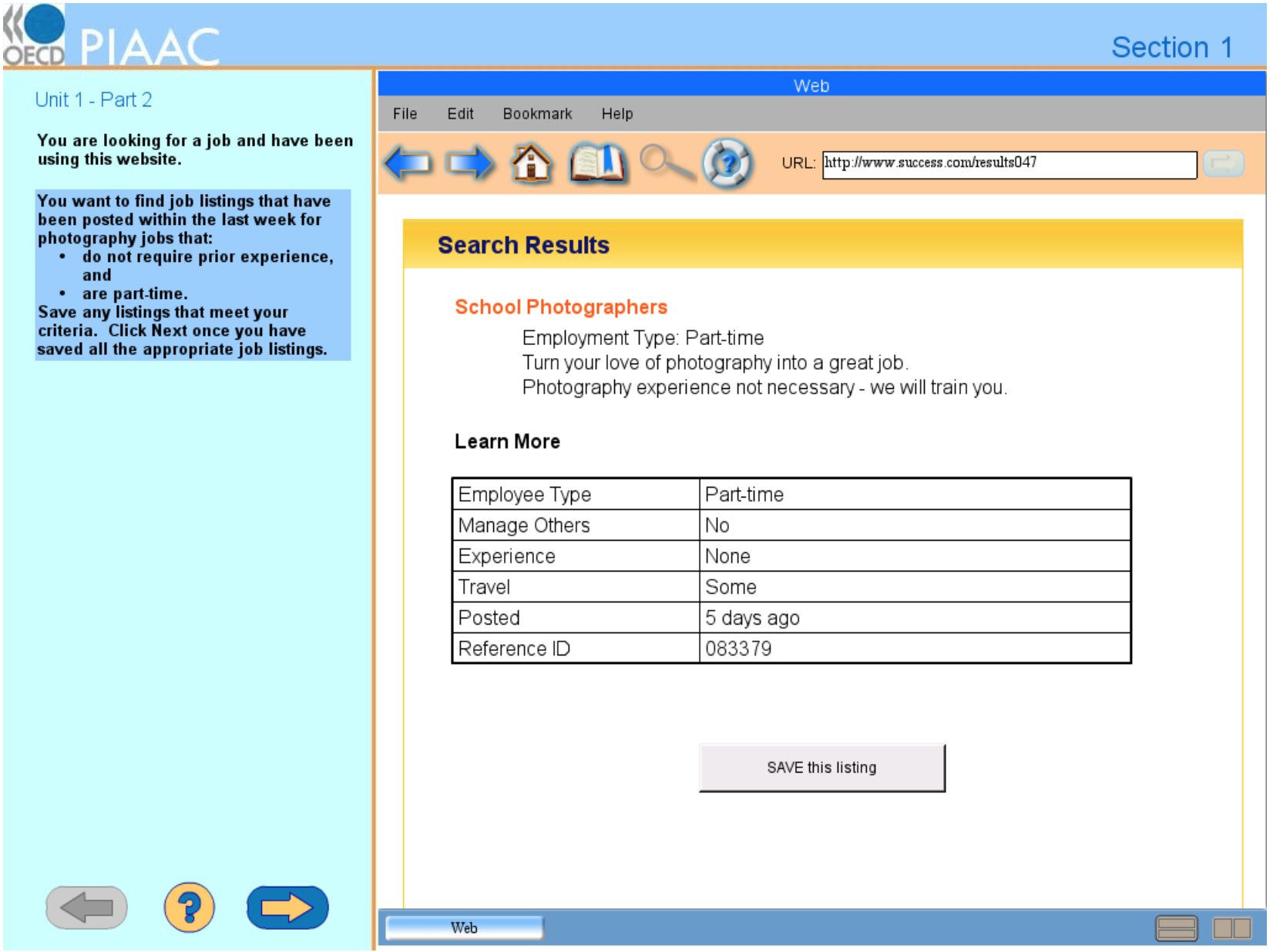Click the 'Part-time' table cell
The width and height of the screenshot is (1273, 952).
915,494
